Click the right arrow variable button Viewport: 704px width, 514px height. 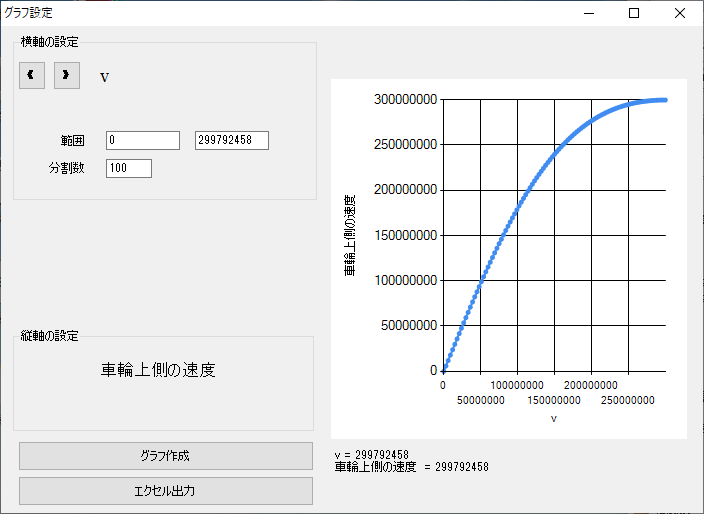point(67,75)
